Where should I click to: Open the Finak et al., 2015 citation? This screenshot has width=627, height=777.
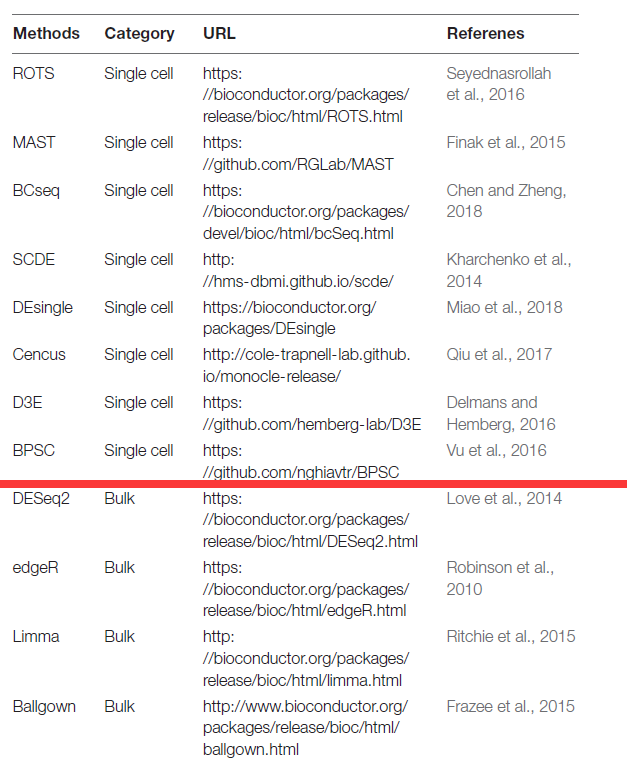(505, 142)
